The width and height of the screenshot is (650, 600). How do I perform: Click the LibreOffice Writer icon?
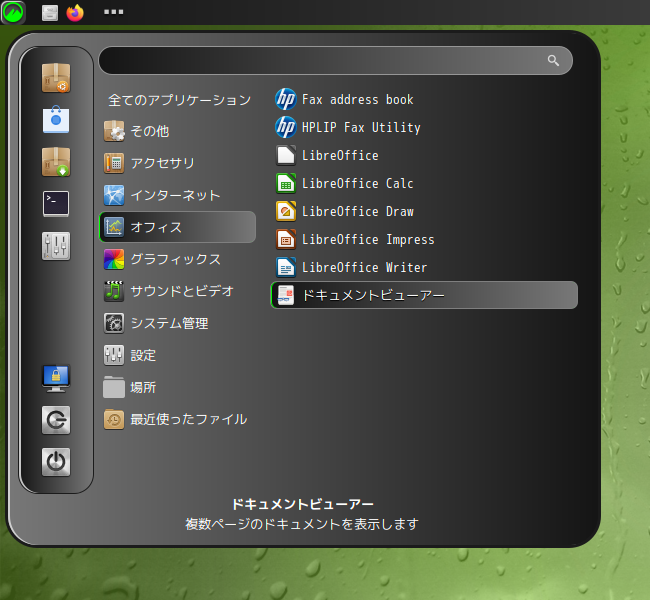pos(286,267)
